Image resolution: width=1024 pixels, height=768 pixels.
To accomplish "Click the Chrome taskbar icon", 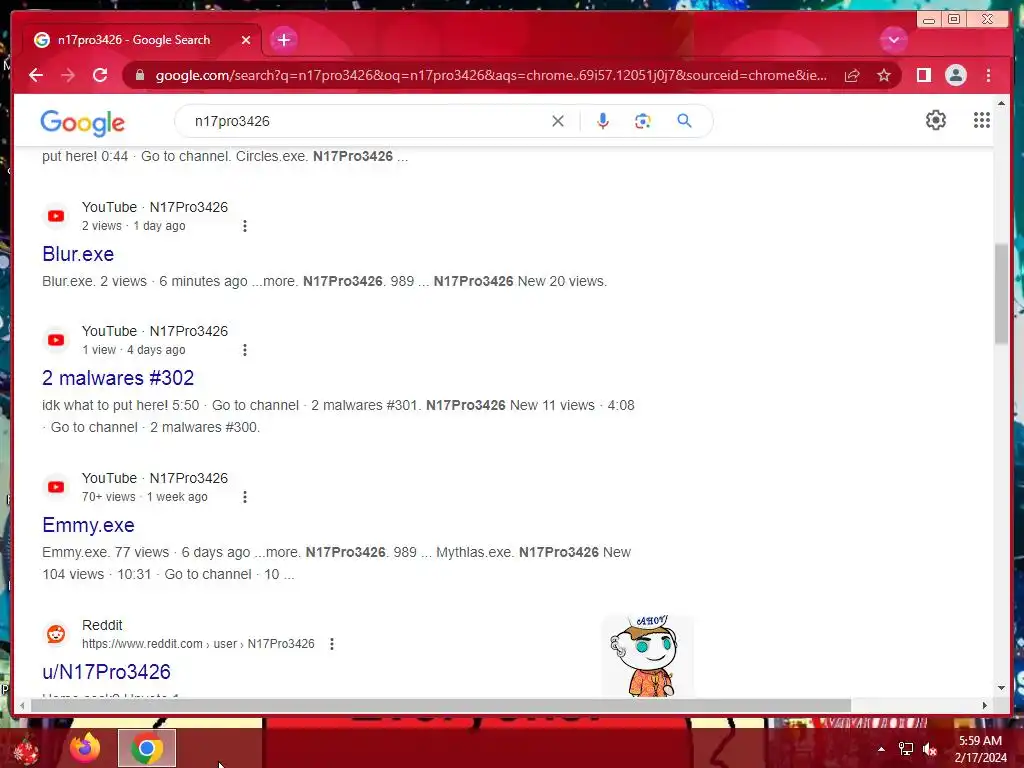I will click(147, 748).
